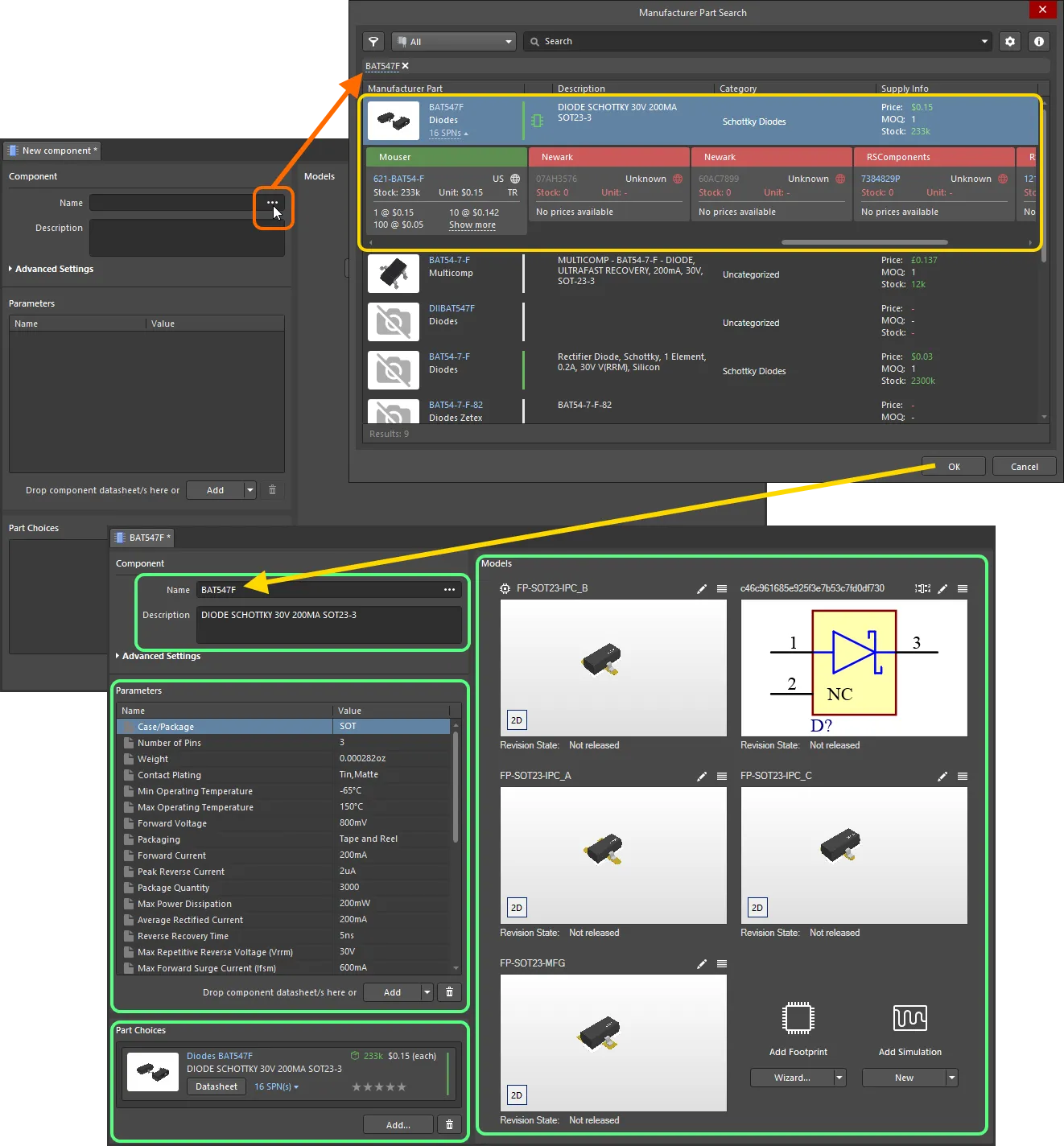Open Add dropdown arrow in New component panel
Image resolution: width=1064 pixels, height=1146 pixels.
[x=250, y=490]
